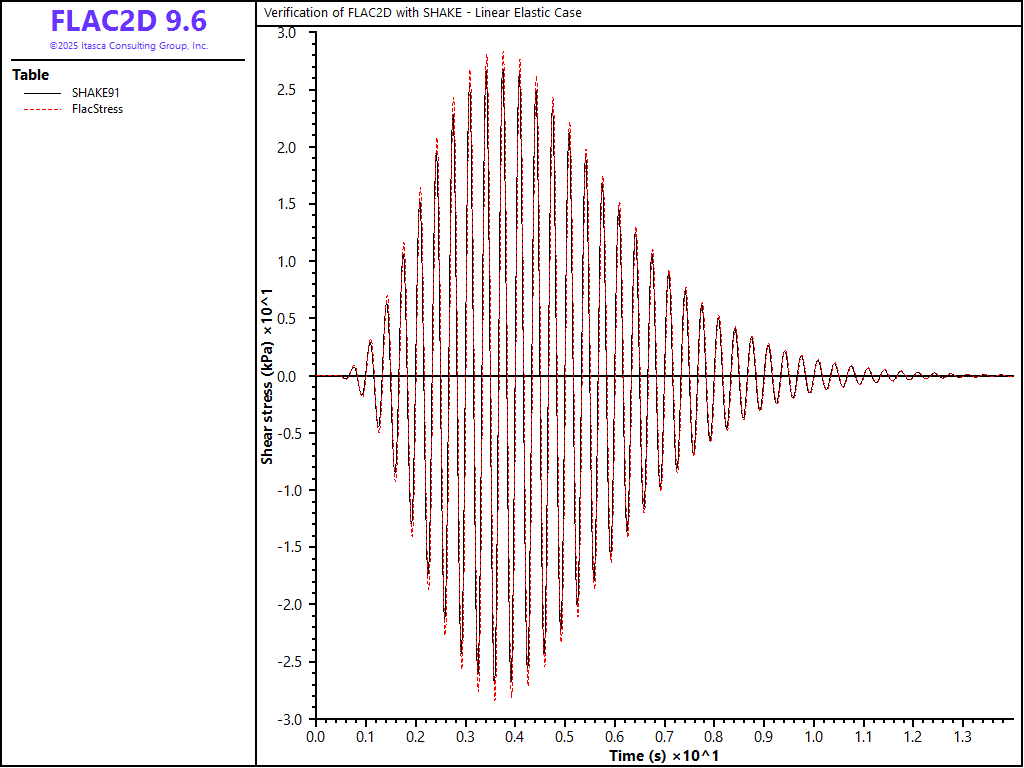Click the SHAKE91 legend label

[96, 93]
